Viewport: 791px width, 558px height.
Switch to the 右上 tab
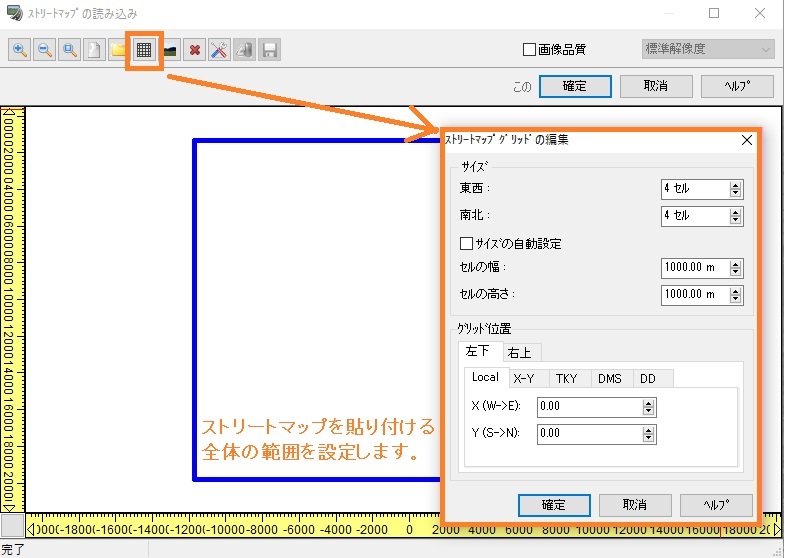tap(522, 353)
